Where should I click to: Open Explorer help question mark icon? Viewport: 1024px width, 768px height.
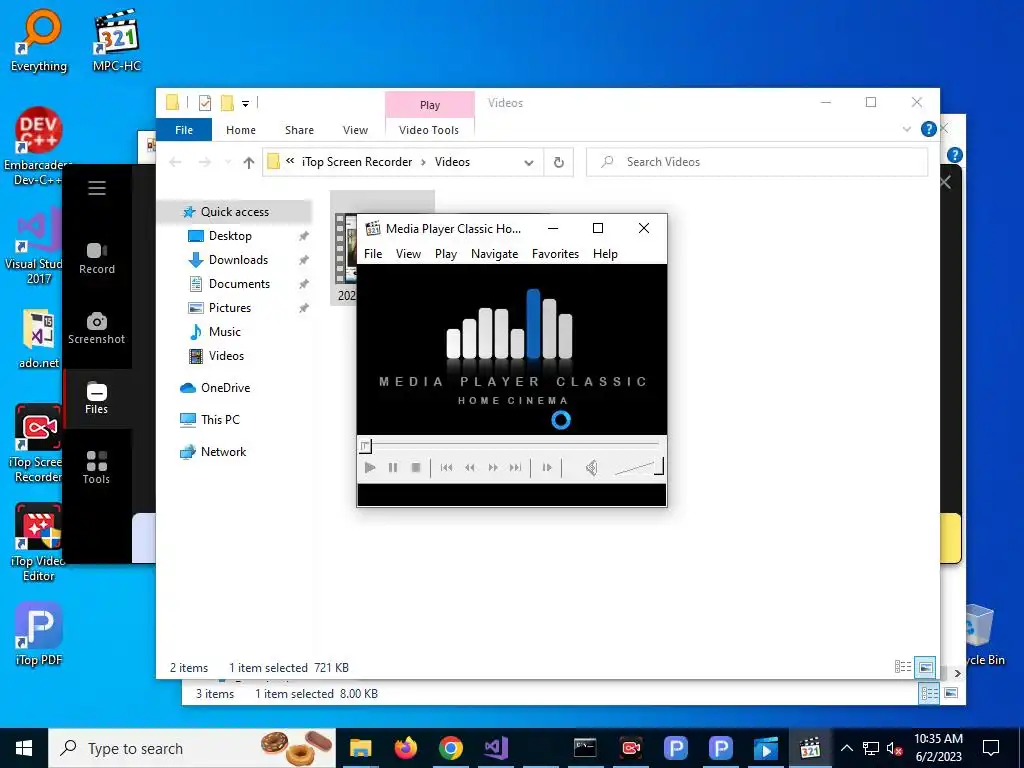pyautogui.click(x=928, y=129)
